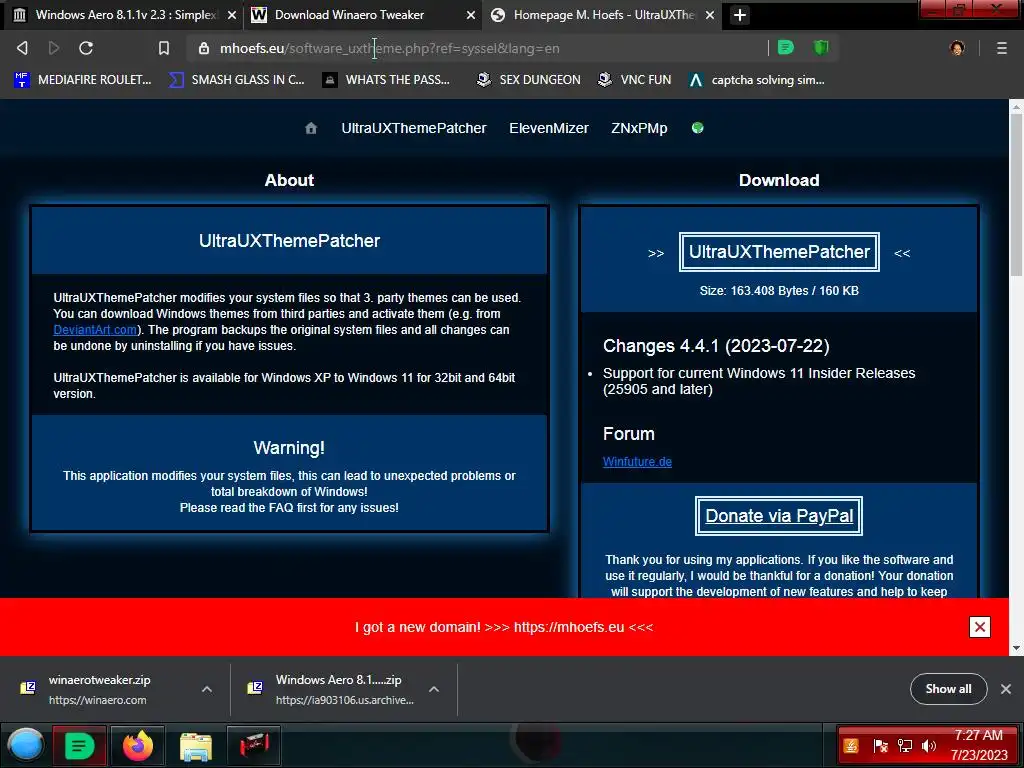Bookmark this page using the bookmark icon
The height and width of the screenshot is (768, 1024).
click(x=164, y=48)
